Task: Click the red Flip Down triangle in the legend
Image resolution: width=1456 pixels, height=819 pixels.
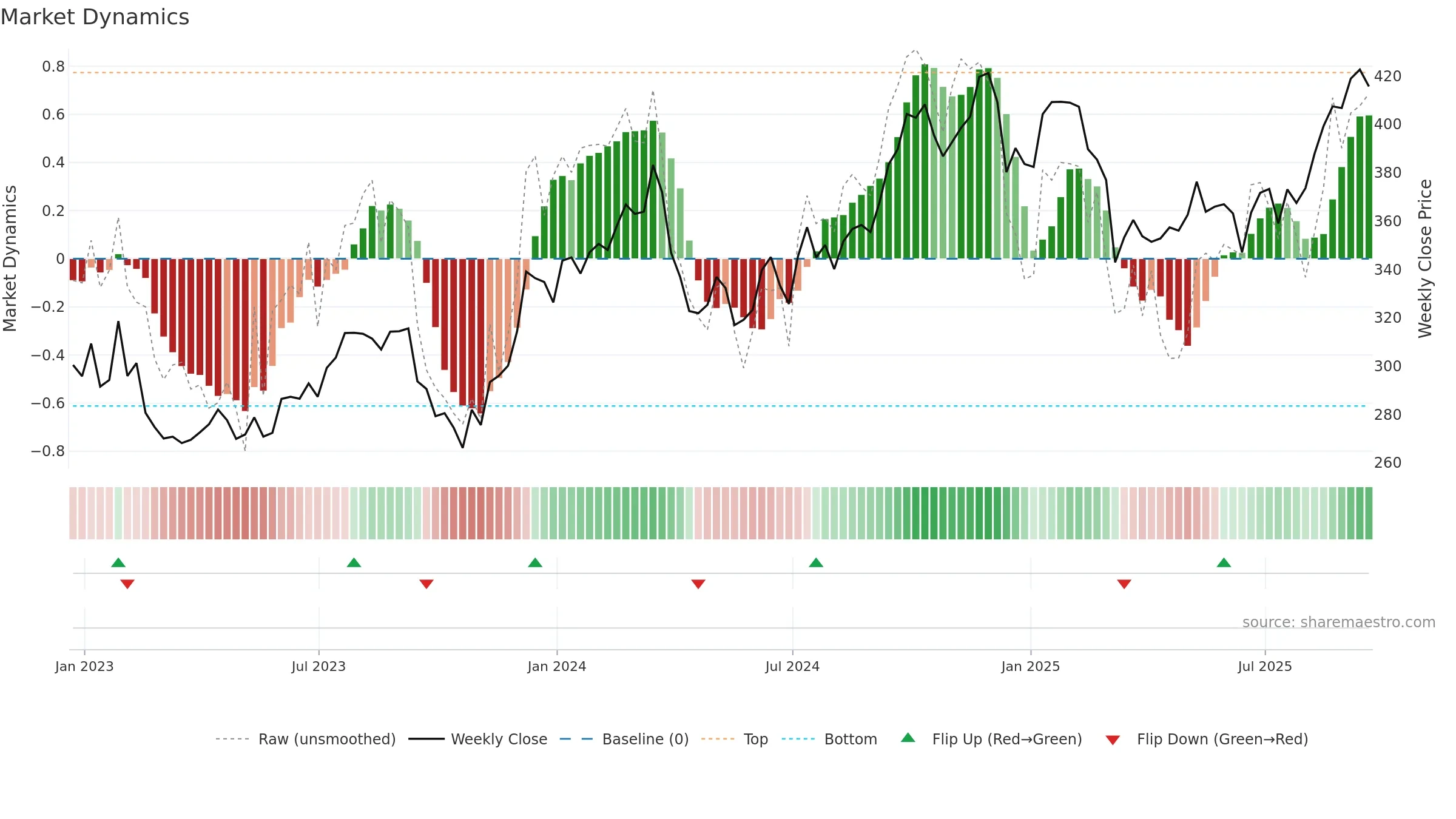Action: click(x=1113, y=740)
